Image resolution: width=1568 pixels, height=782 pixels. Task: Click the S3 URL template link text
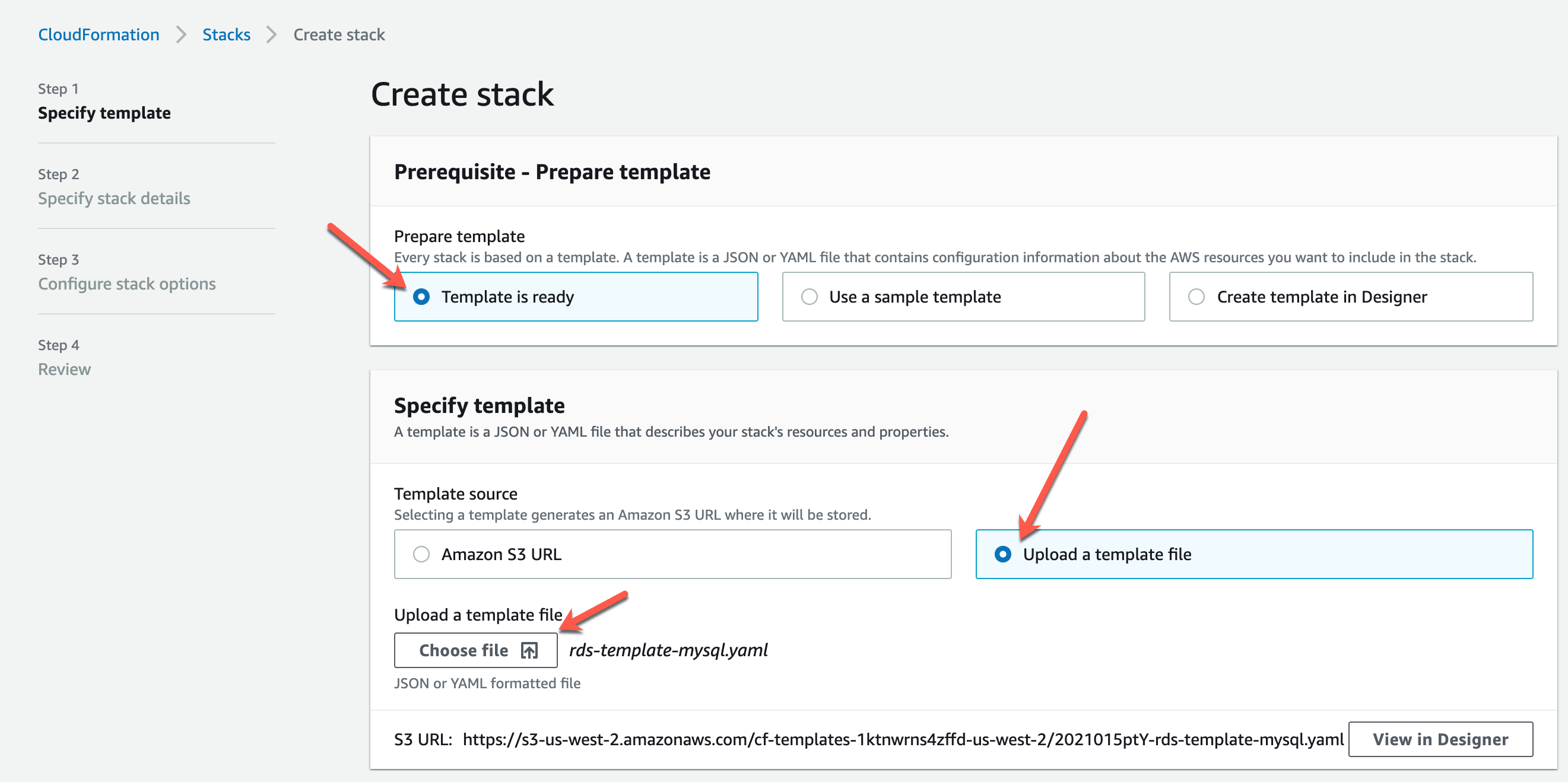click(x=902, y=739)
